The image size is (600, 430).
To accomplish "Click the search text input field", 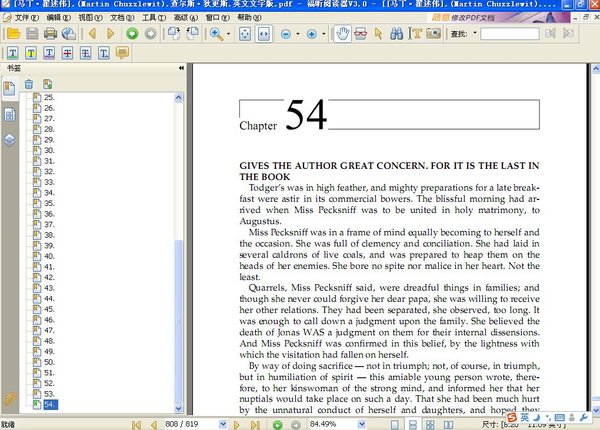I will pos(510,34).
